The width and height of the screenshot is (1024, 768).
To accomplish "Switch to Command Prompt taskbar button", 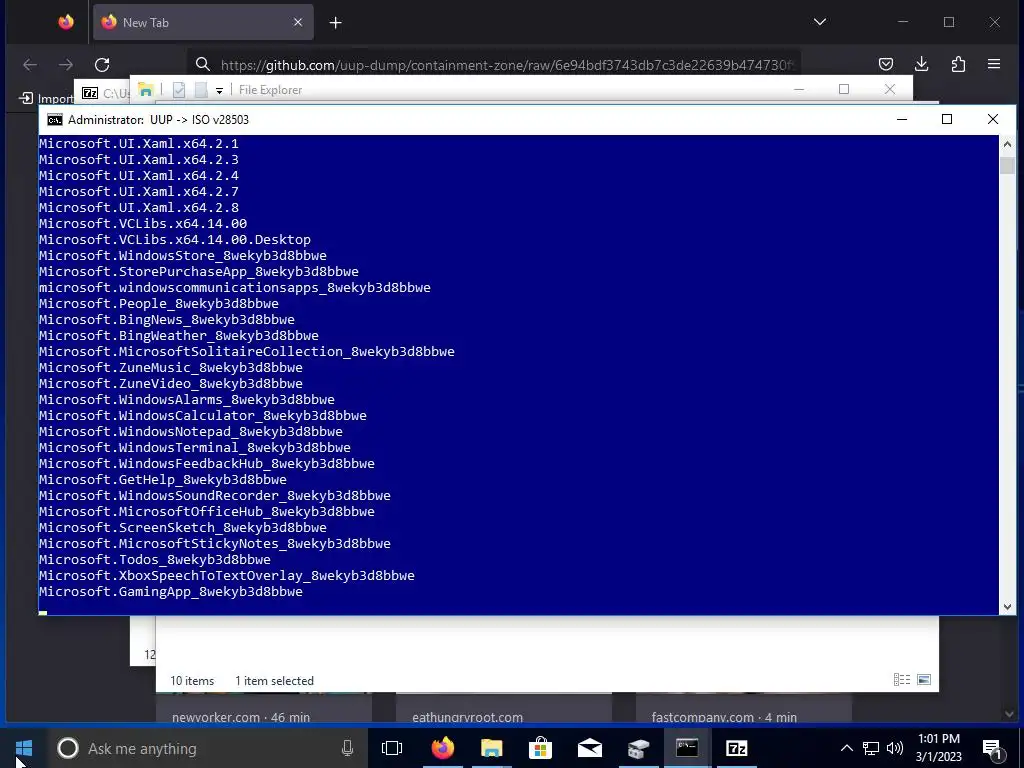I will (687, 748).
